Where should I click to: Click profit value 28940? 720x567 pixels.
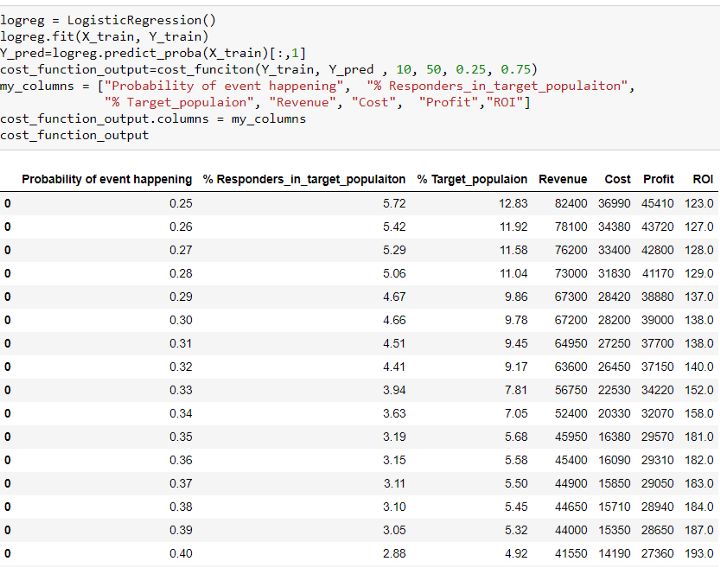658,507
